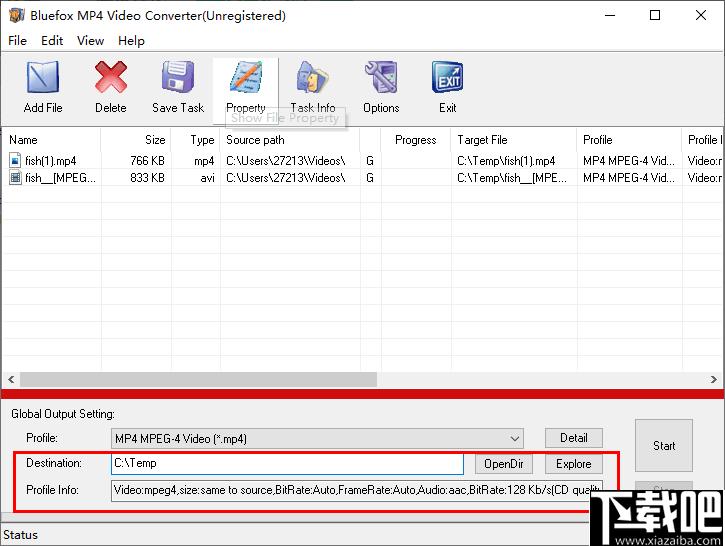Click the mp4 type cell
This screenshot has width=725, height=546.
click(204, 161)
